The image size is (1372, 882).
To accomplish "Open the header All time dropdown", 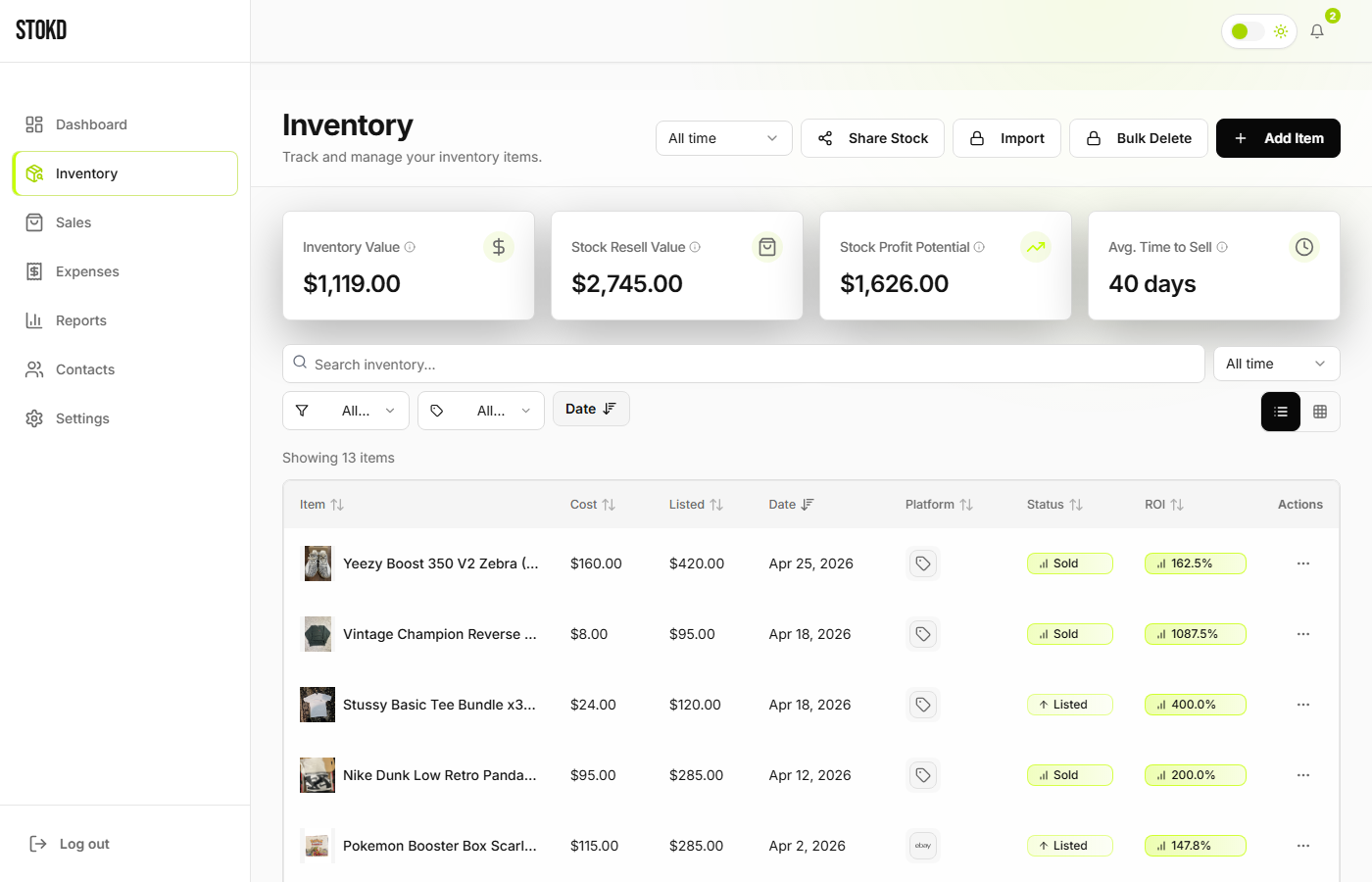I will click(x=723, y=138).
